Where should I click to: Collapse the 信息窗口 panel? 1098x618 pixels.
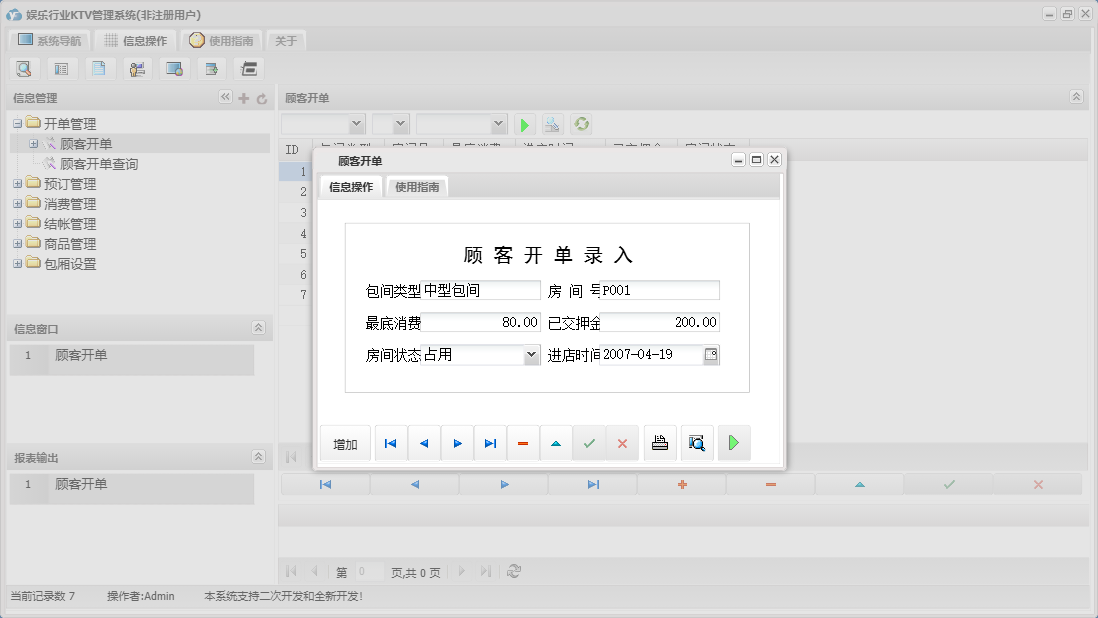pos(258,327)
